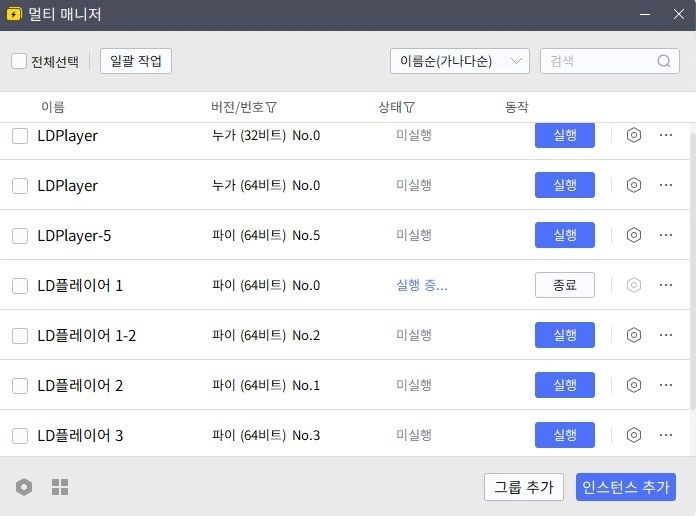Check the LD플레이어 1 row checkbox
Screen dimensions: 696x516
coord(20,286)
